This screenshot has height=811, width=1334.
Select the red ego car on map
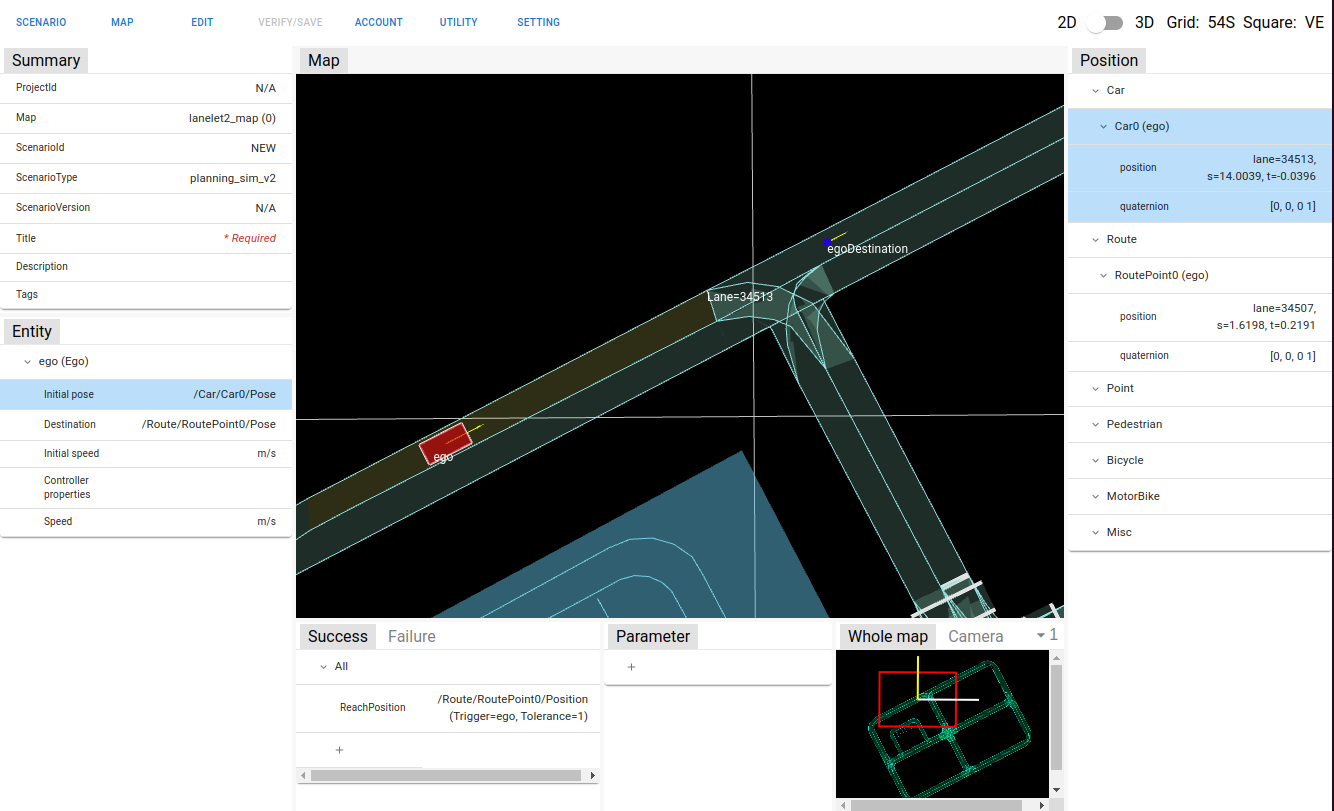[x=445, y=444]
